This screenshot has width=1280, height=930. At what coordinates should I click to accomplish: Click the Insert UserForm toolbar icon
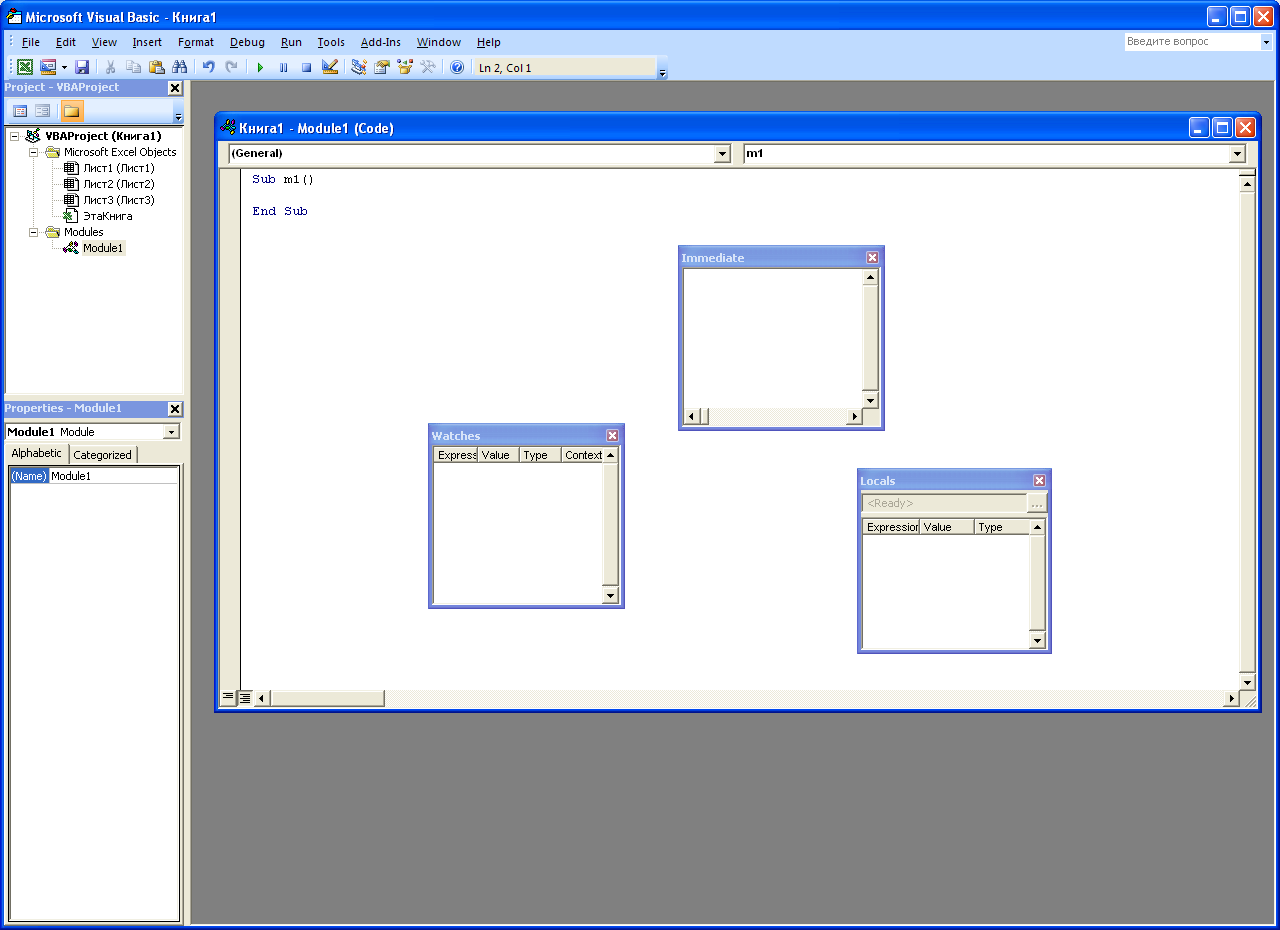[47, 67]
